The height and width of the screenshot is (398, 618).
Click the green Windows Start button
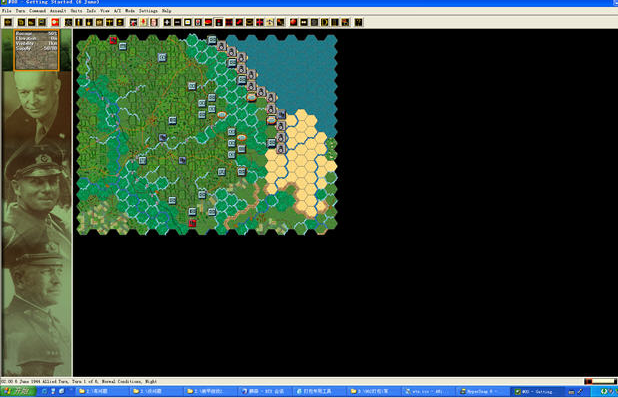(x=18, y=391)
